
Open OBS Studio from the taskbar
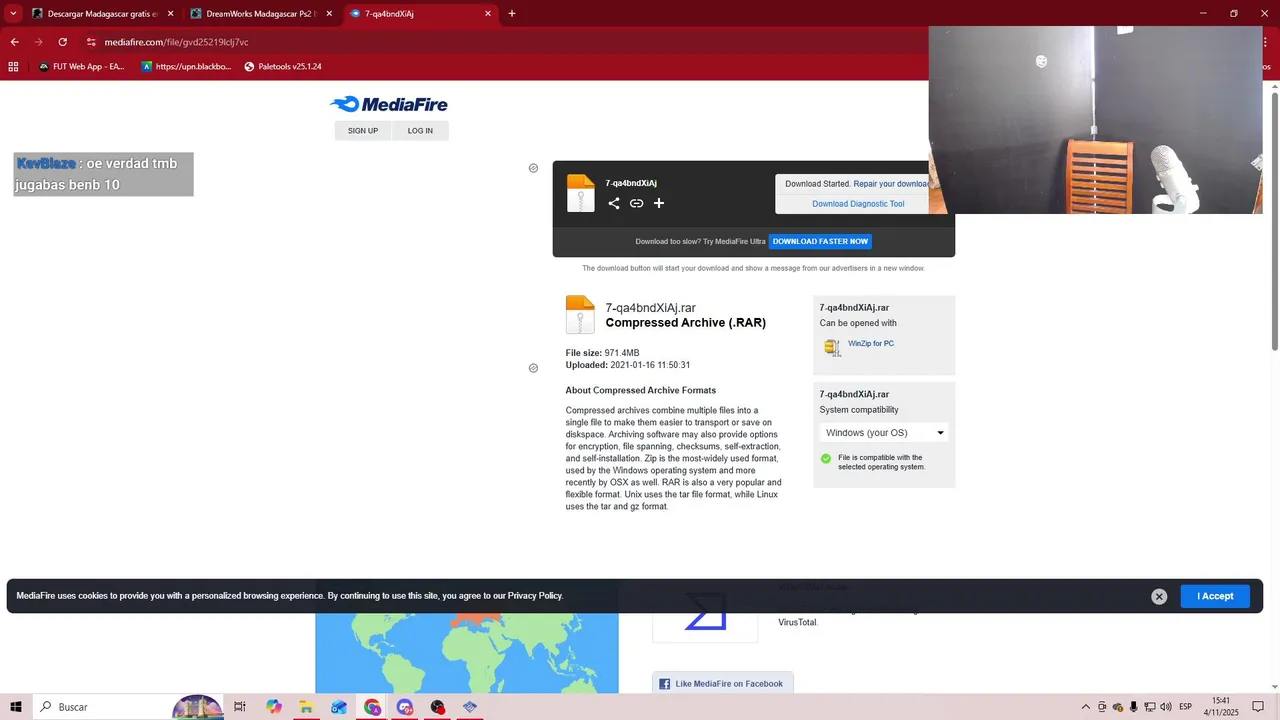click(x=438, y=707)
